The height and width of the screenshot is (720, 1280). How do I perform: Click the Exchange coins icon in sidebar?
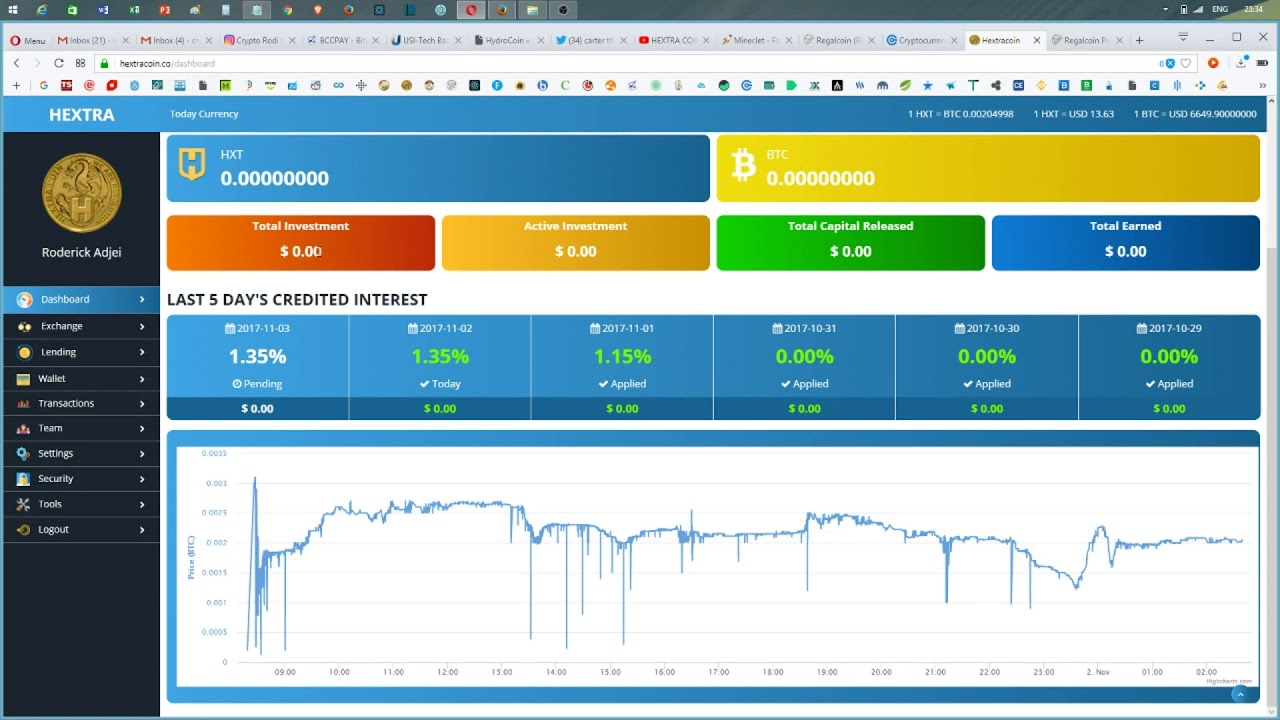(24, 326)
